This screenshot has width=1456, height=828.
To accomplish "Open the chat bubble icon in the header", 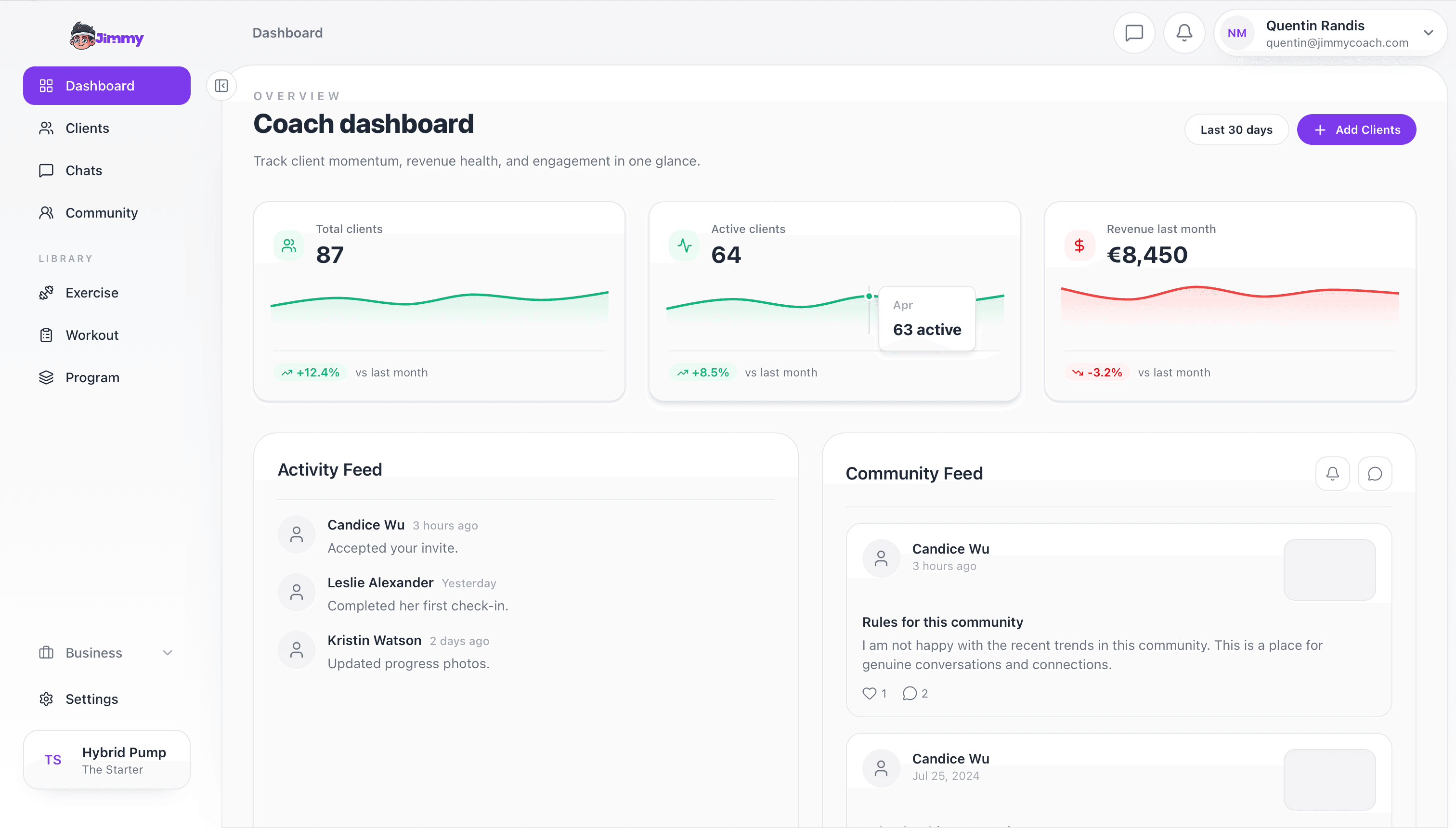I will (1133, 32).
